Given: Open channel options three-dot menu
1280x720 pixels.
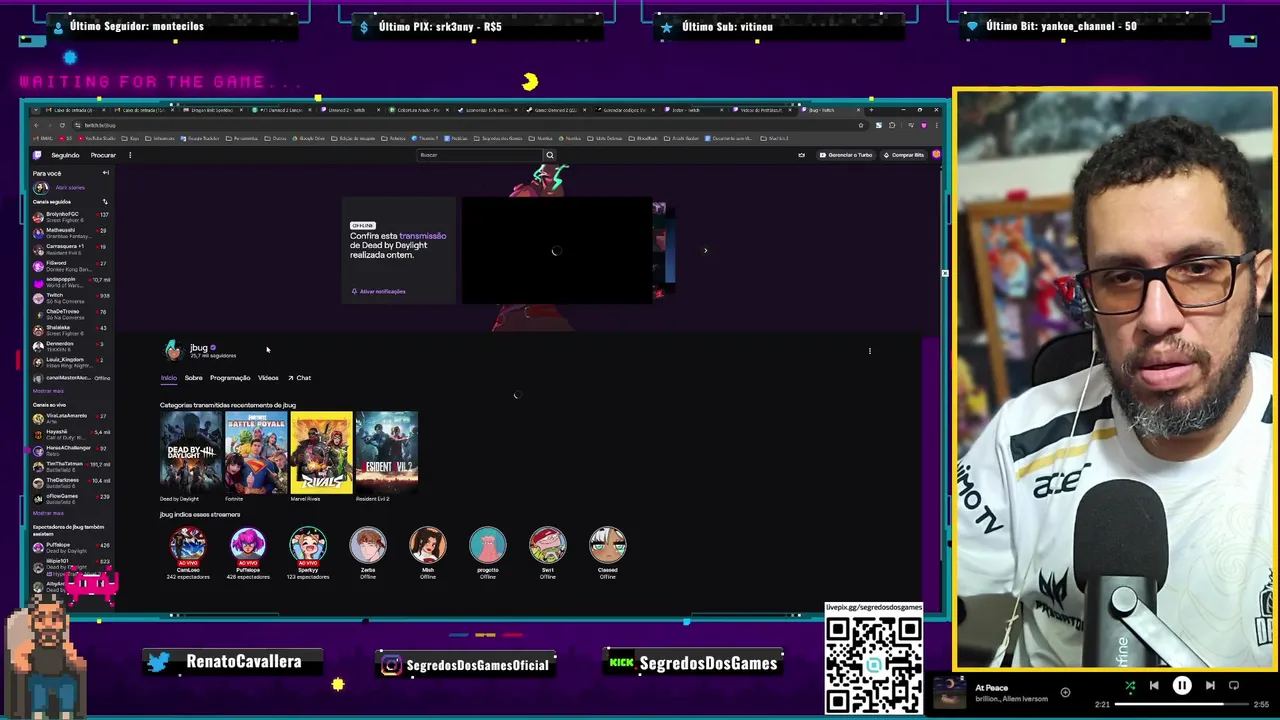Looking at the screenshot, I should pos(870,351).
